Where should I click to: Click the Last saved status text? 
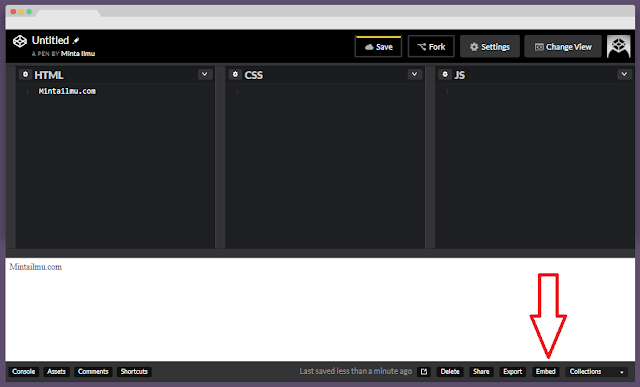tap(356, 371)
